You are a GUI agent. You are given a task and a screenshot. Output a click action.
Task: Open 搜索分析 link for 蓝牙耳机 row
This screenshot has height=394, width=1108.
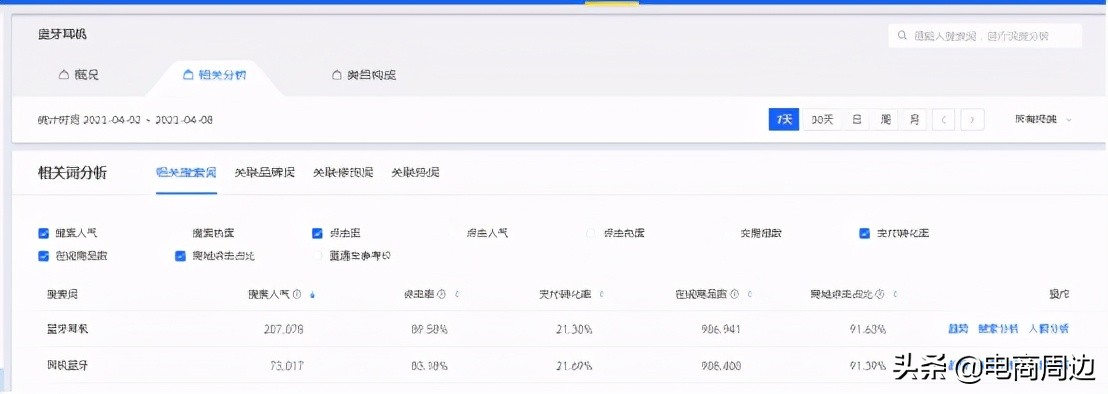point(998,328)
